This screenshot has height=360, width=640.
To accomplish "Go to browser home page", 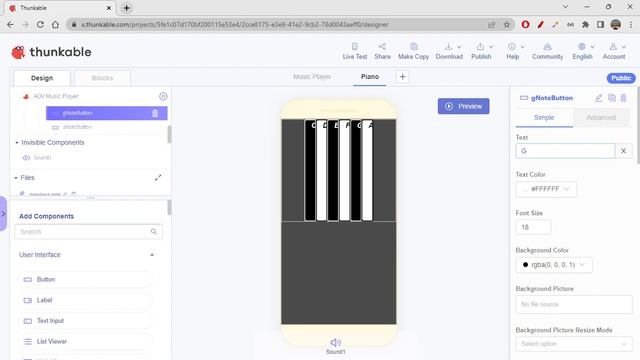I will [55, 24].
